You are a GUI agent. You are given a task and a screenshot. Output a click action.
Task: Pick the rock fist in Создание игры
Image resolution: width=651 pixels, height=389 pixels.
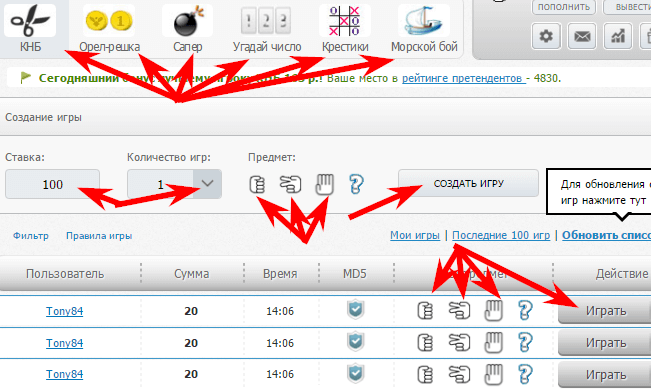[x=257, y=184]
